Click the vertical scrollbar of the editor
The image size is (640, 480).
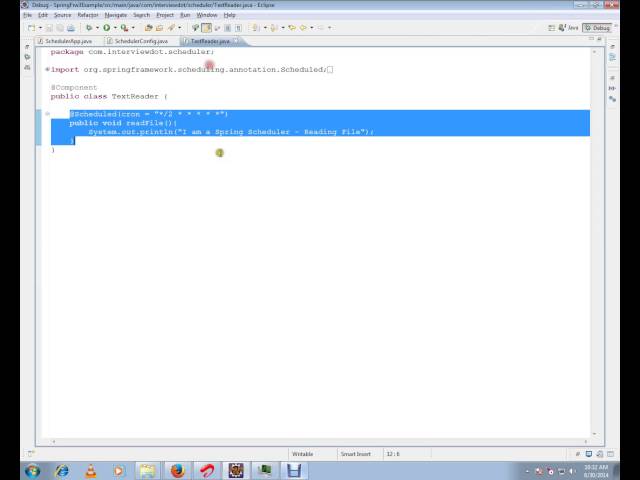click(x=594, y=242)
